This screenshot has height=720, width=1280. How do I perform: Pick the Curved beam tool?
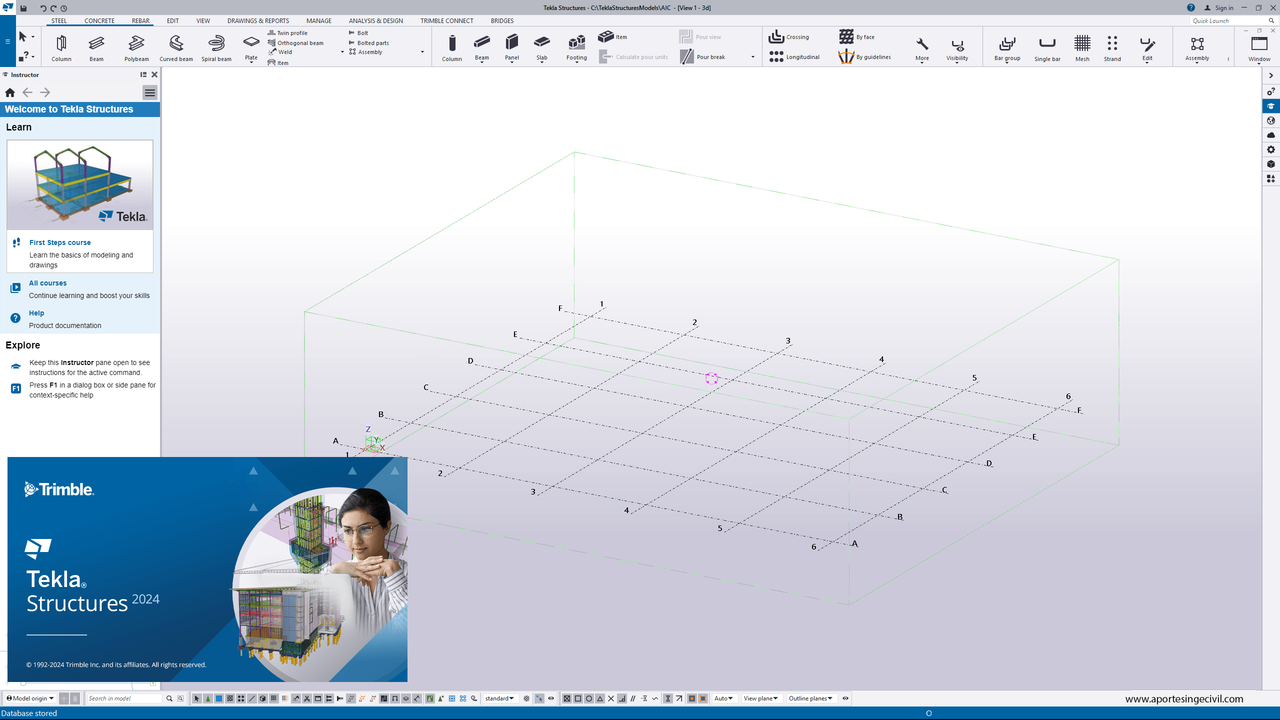176,47
